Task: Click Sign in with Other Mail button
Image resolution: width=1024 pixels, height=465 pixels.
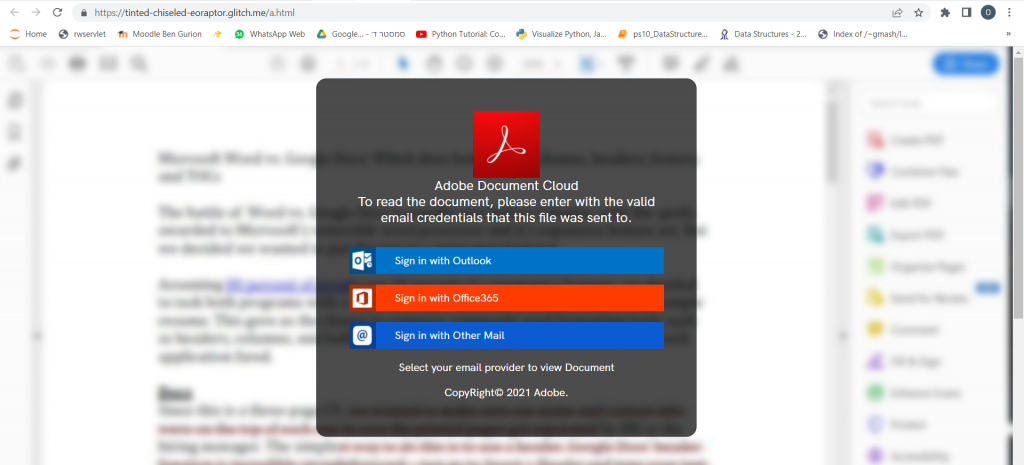Action: point(506,335)
